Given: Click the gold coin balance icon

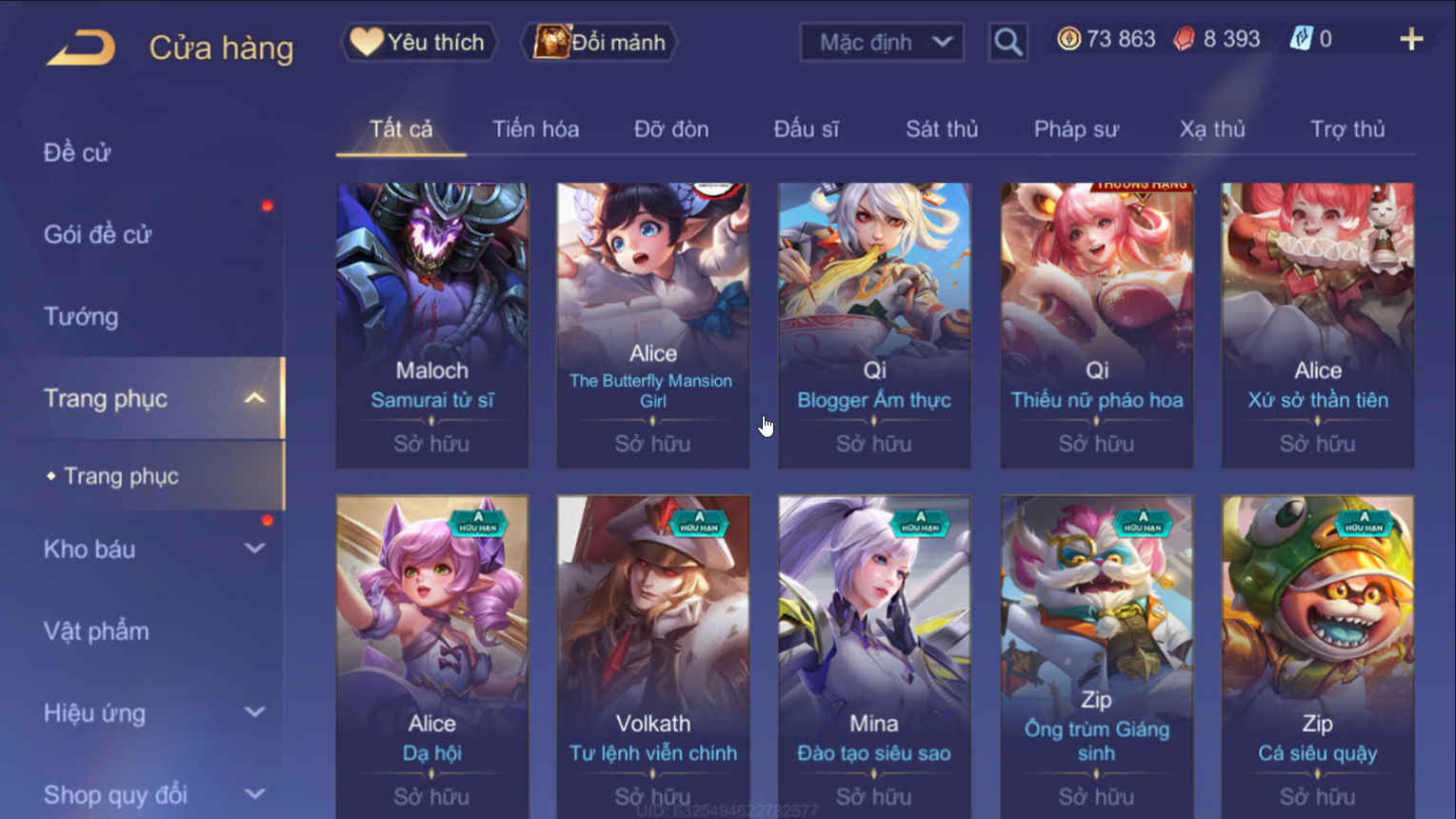Looking at the screenshot, I should click(1068, 39).
